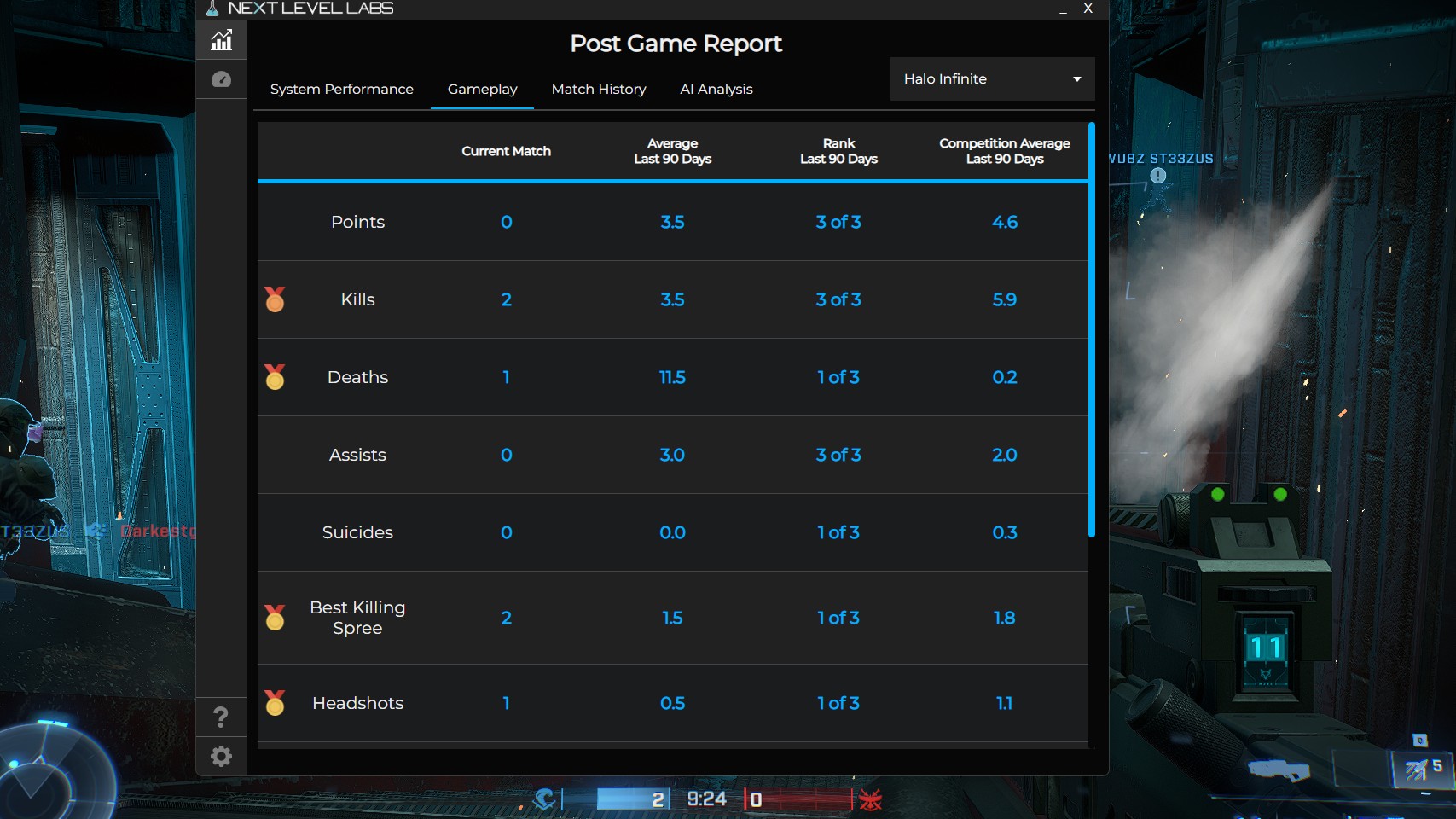The image size is (1456, 819).
Task: Click the Assists average value 3.0
Action: pyautogui.click(x=672, y=455)
